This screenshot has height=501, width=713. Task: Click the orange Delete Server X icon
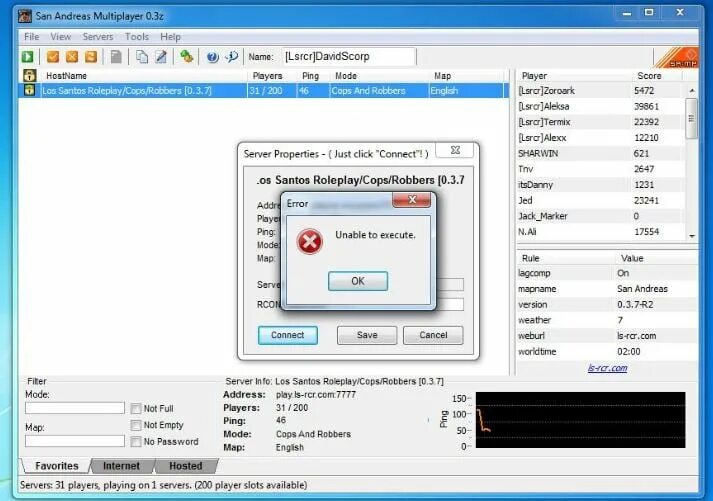point(72,57)
